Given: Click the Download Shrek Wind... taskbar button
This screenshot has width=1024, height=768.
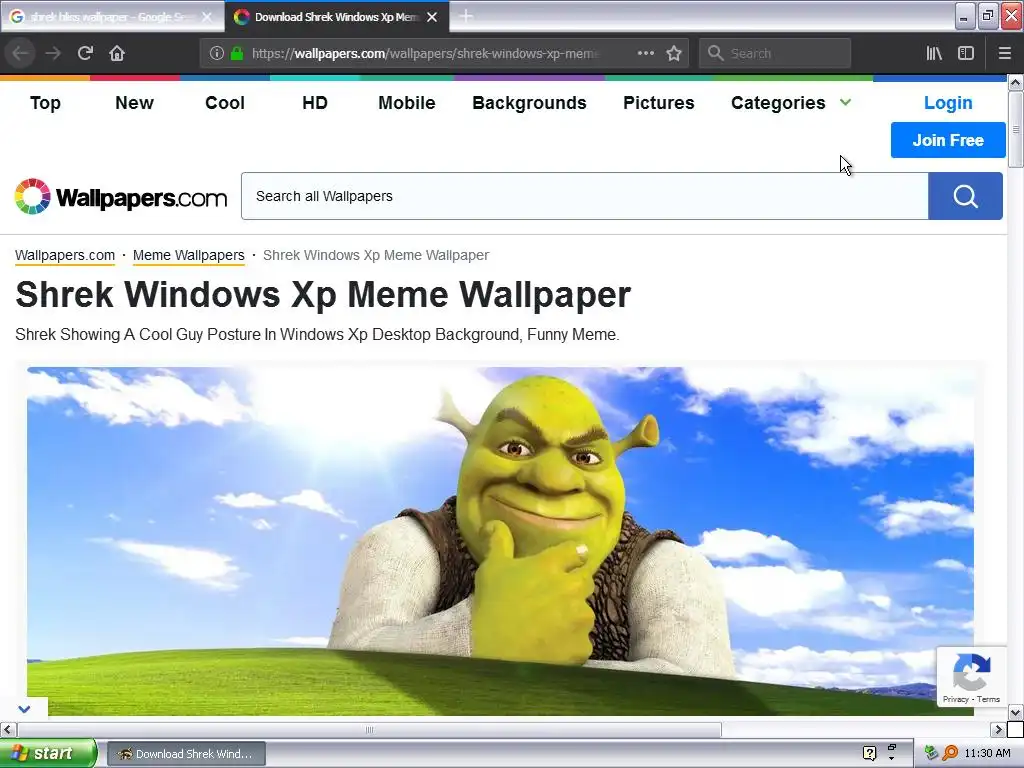Looking at the screenshot, I should 186,754.
